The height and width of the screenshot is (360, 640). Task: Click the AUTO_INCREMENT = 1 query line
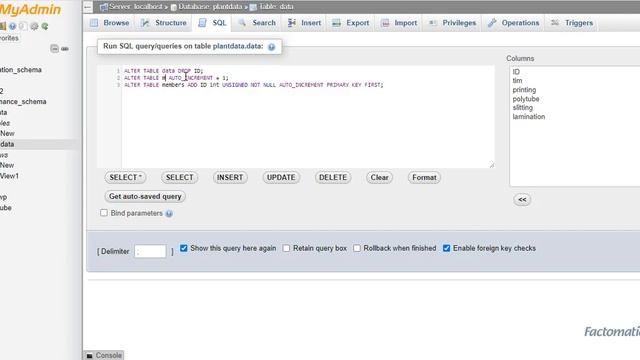coord(176,78)
